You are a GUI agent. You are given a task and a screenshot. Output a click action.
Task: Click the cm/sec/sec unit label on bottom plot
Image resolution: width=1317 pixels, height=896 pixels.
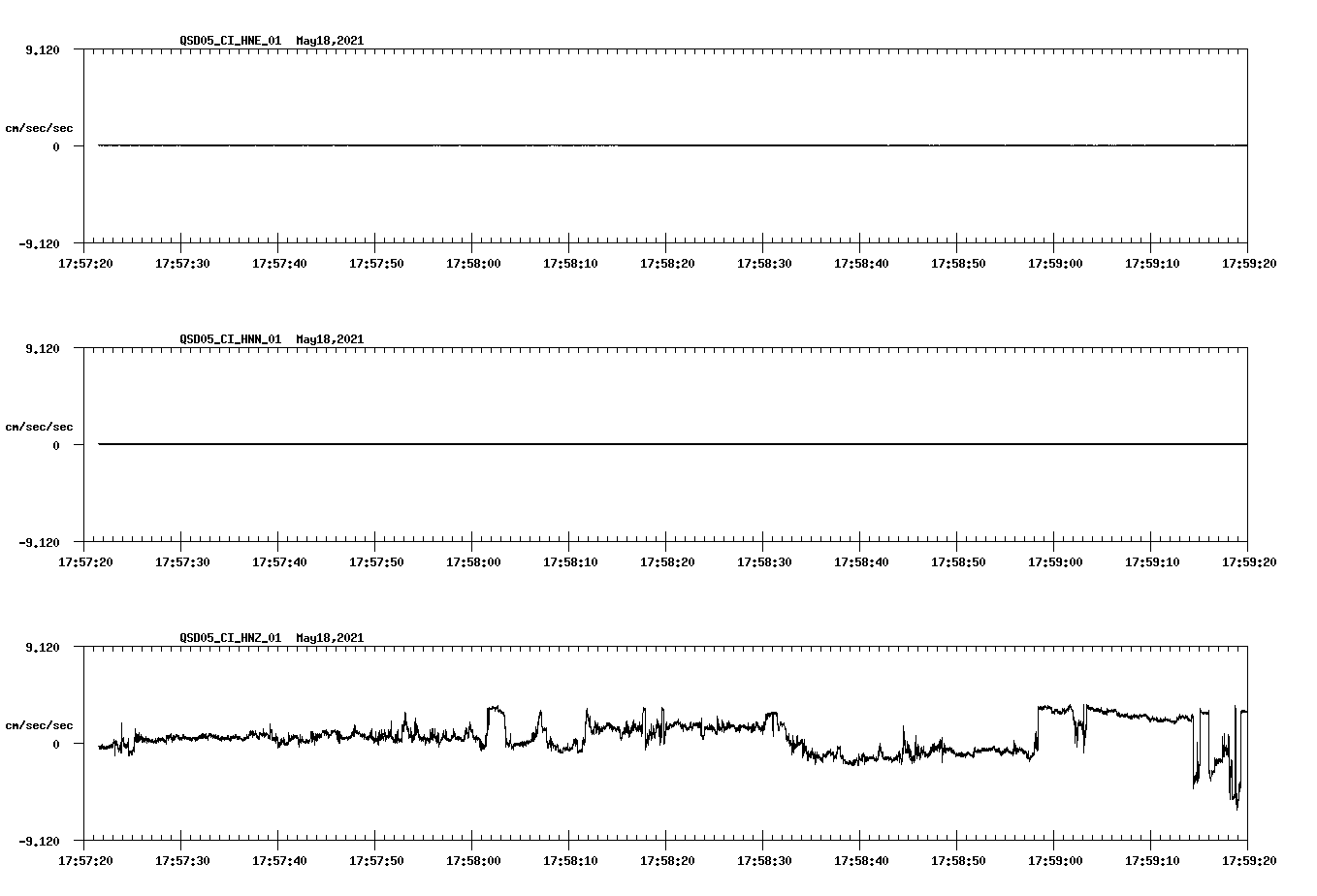click(x=41, y=724)
